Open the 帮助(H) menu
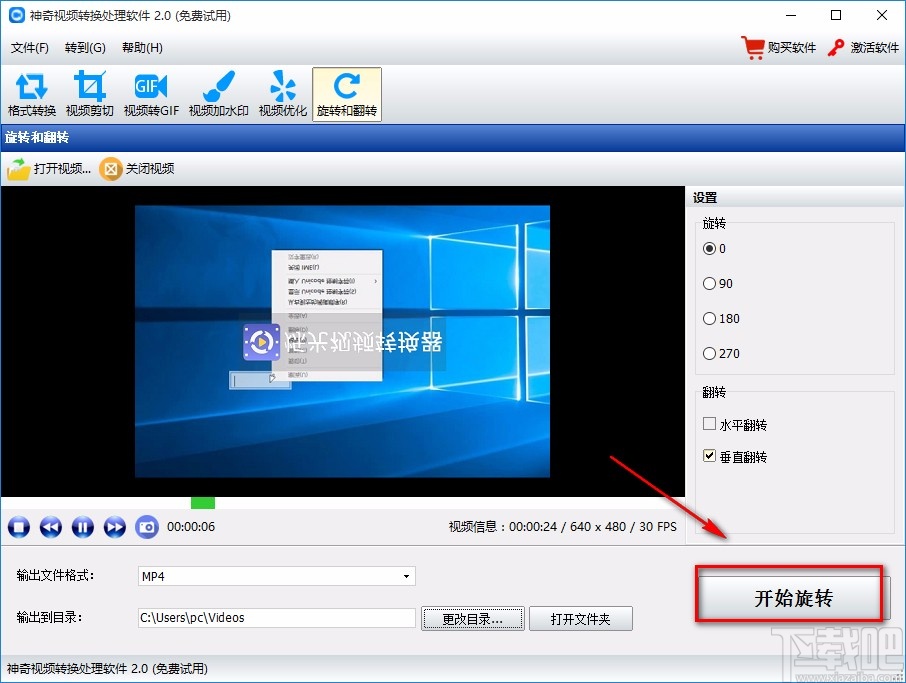Image resolution: width=906 pixels, height=683 pixels. pyautogui.click(x=142, y=47)
